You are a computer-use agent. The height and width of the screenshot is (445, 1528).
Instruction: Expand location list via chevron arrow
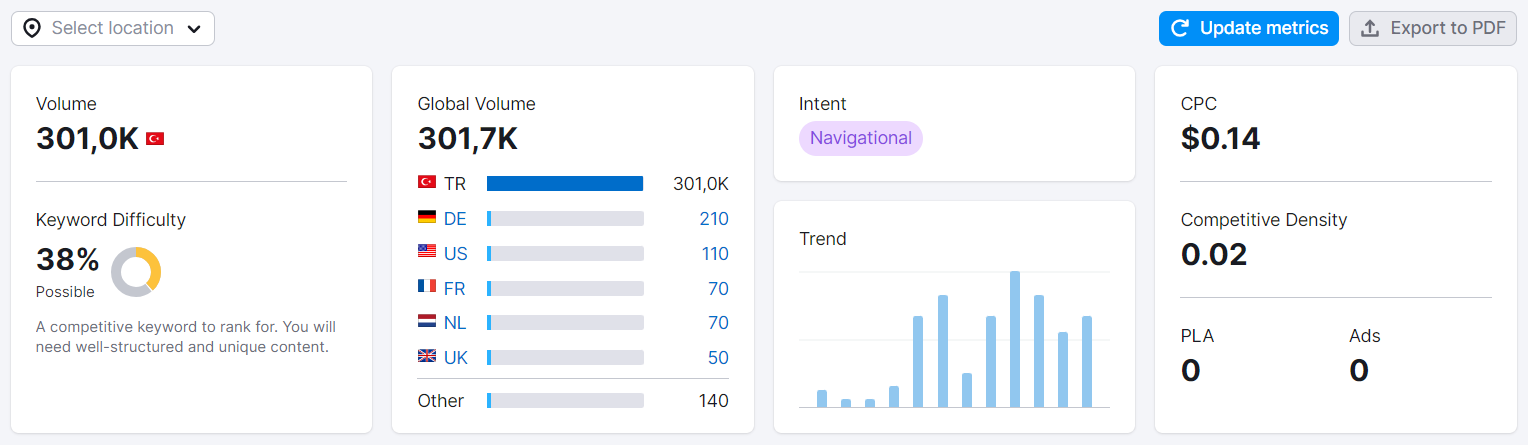[x=194, y=29]
